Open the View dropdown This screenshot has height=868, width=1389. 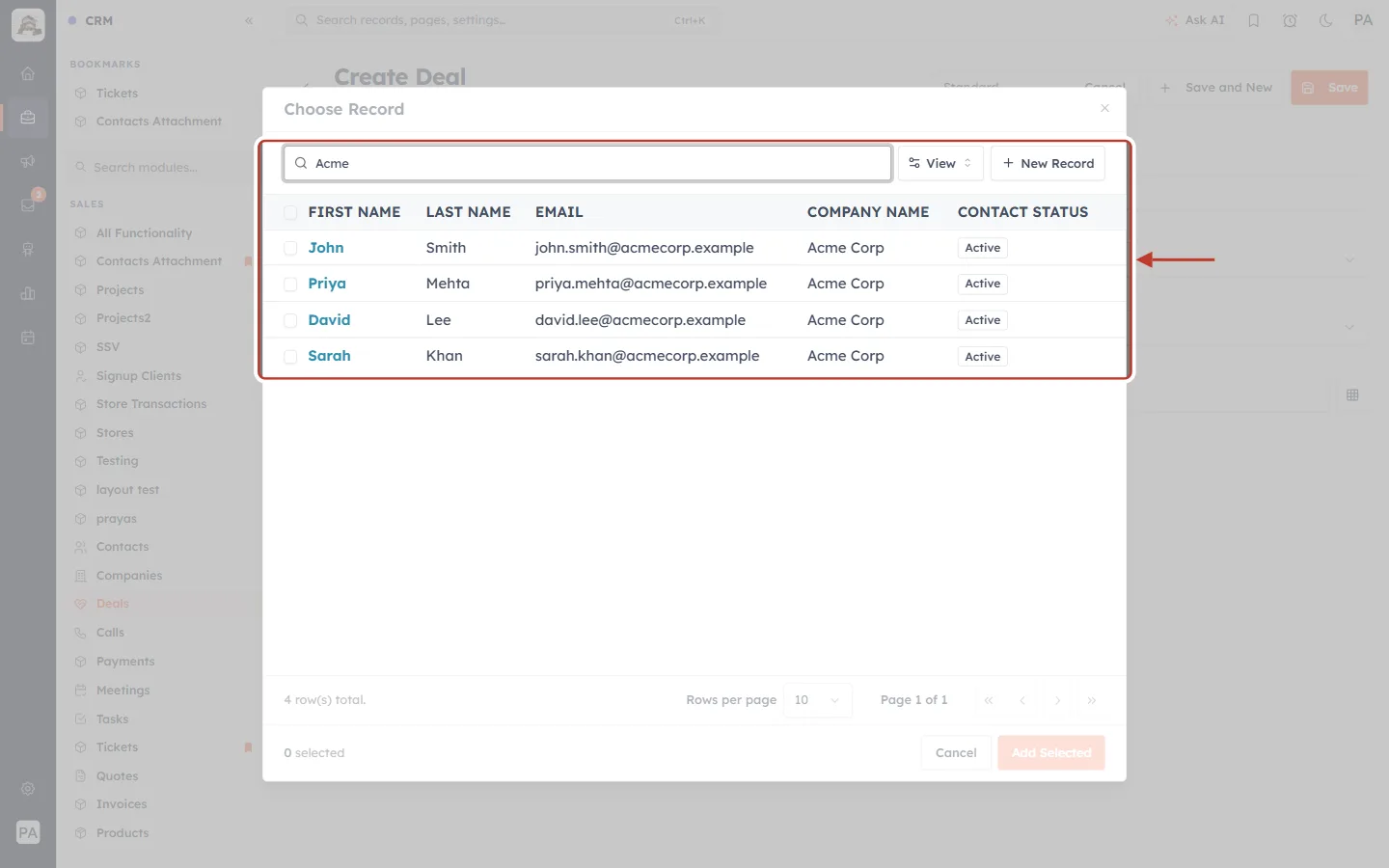940,163
